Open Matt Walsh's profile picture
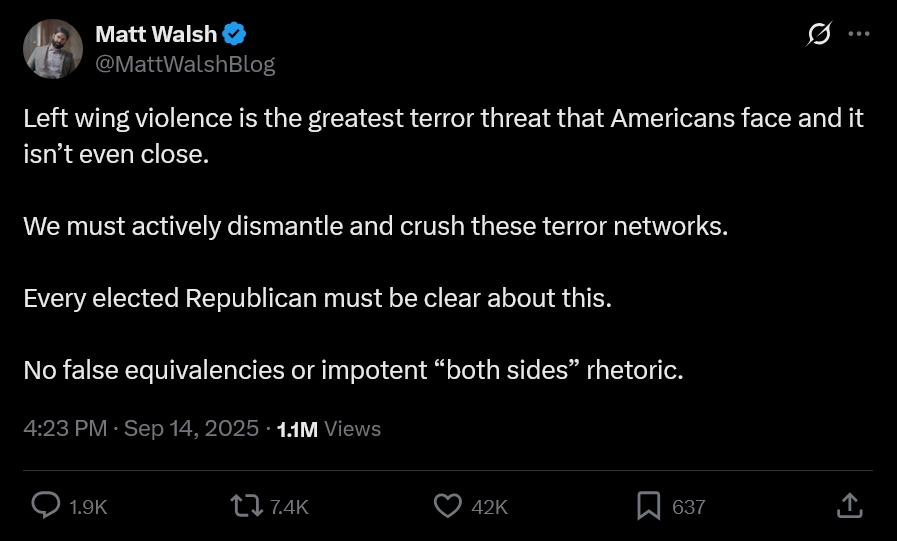 click(x=51, y=49)
